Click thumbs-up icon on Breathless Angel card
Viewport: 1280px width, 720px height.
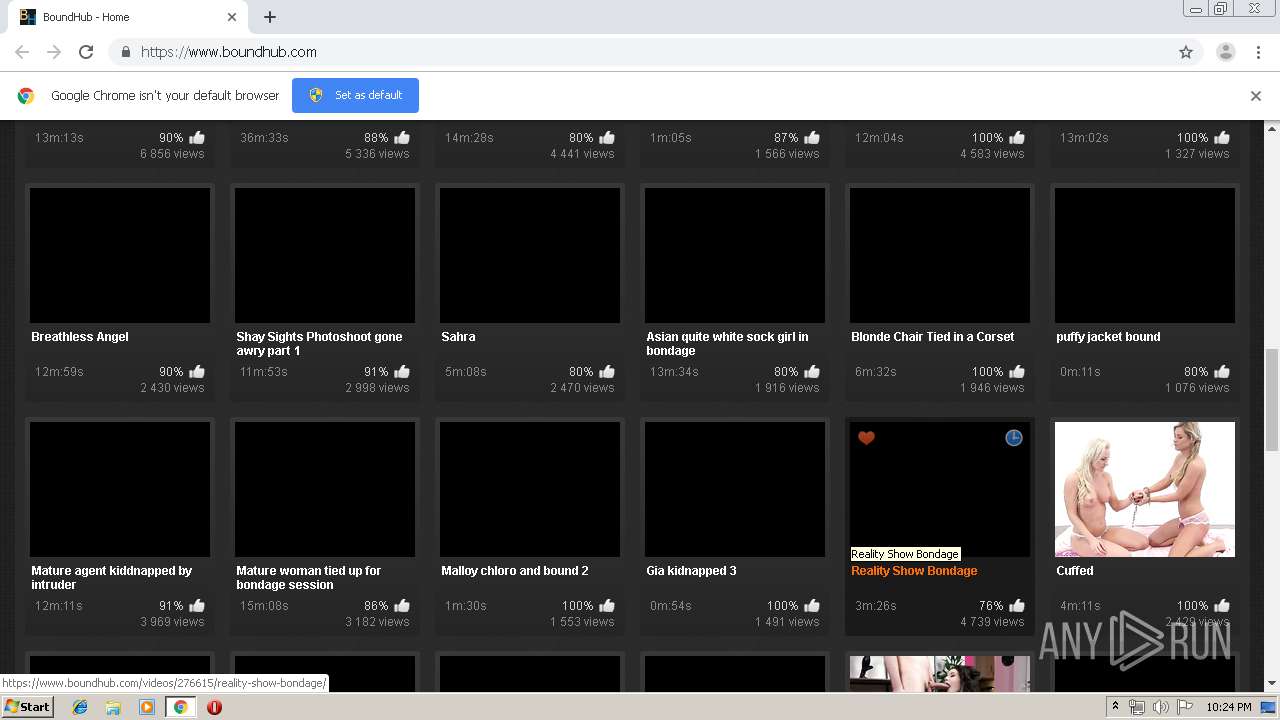(x=197, y=372)
